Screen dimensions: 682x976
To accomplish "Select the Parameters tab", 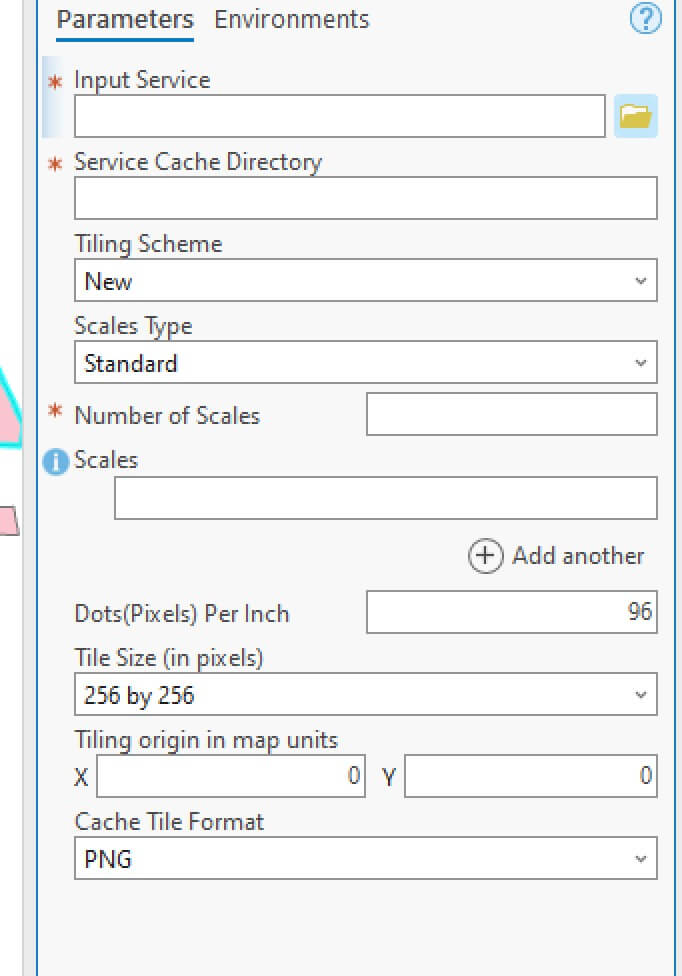I will point(124,19).
